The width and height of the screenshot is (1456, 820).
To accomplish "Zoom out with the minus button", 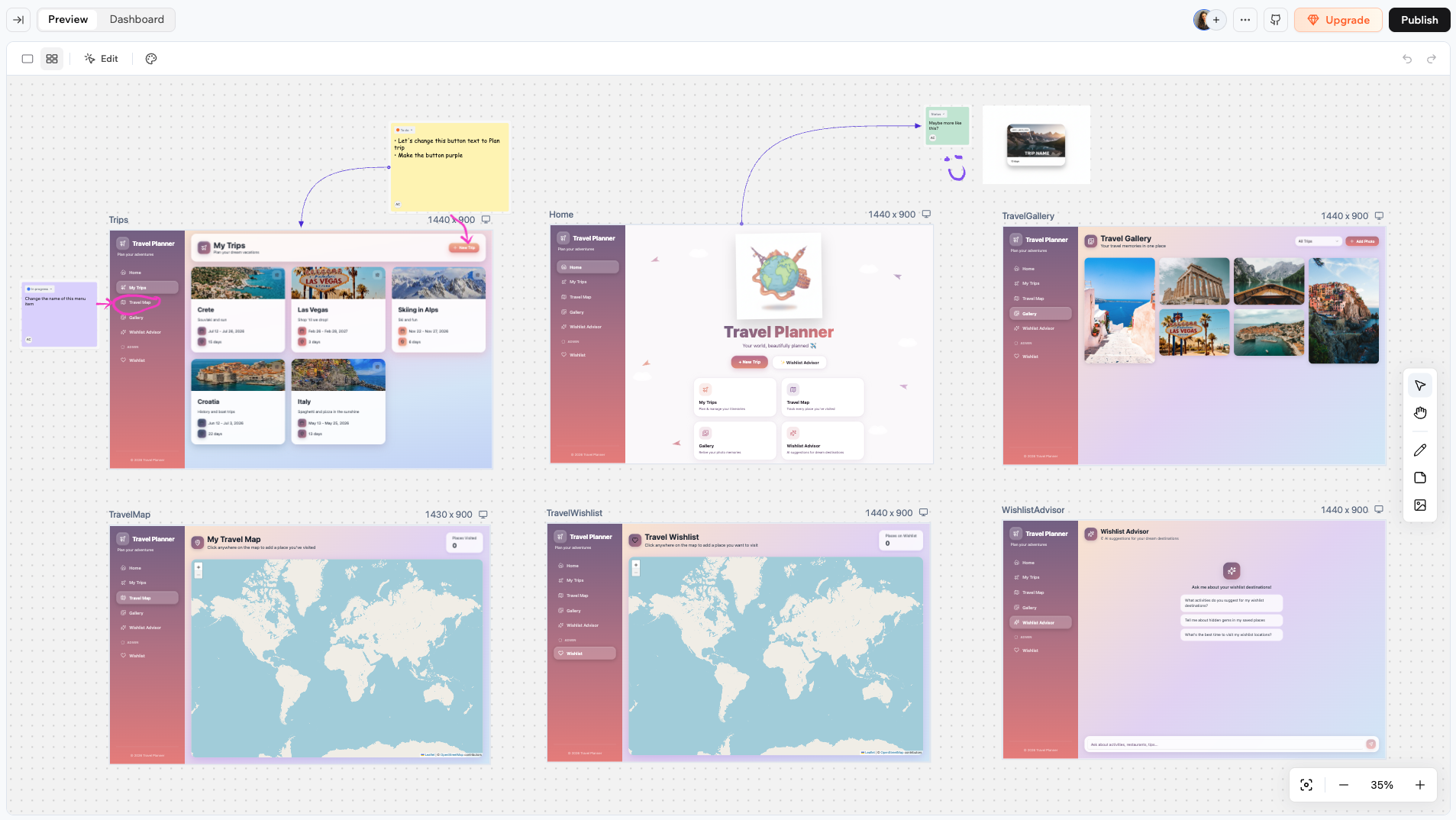I will pyautogui.click(x=1344, y=785).
